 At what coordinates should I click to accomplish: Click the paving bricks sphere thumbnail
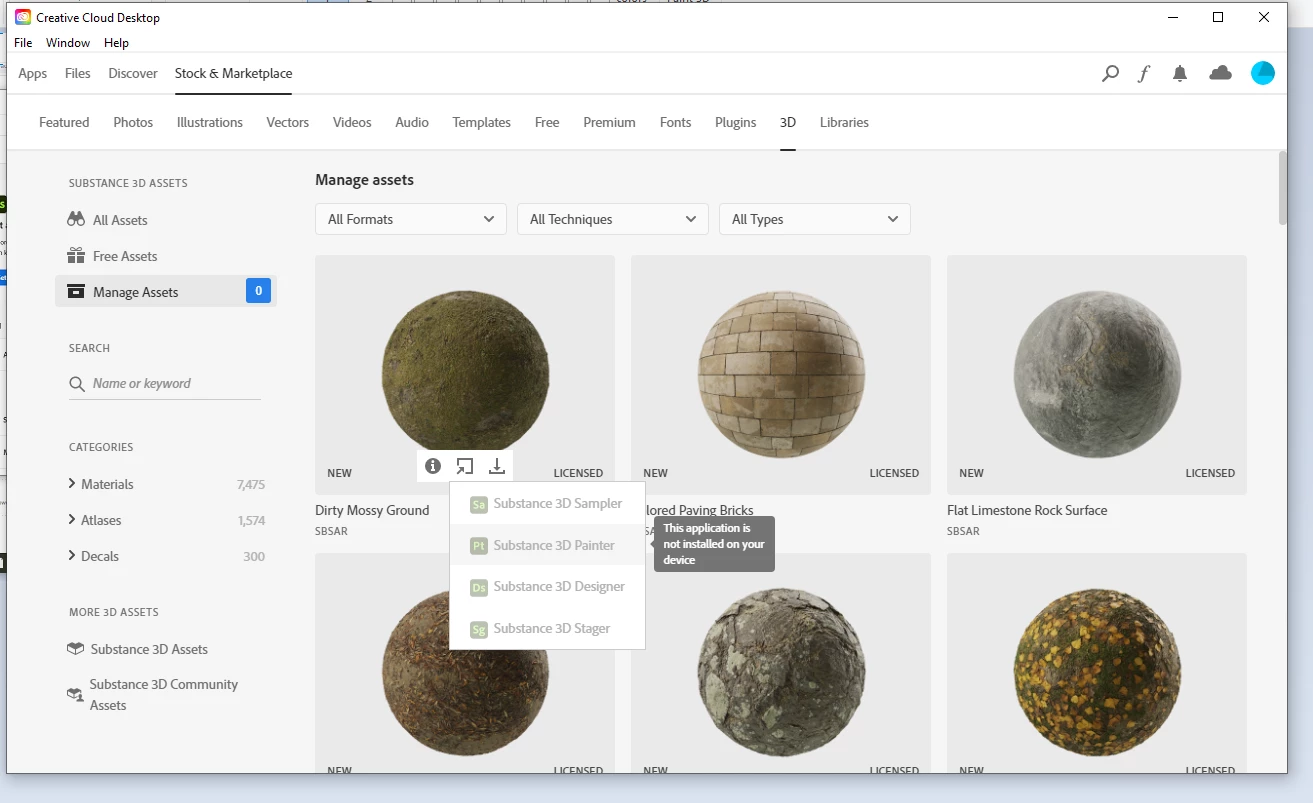[x=781, y=375]
